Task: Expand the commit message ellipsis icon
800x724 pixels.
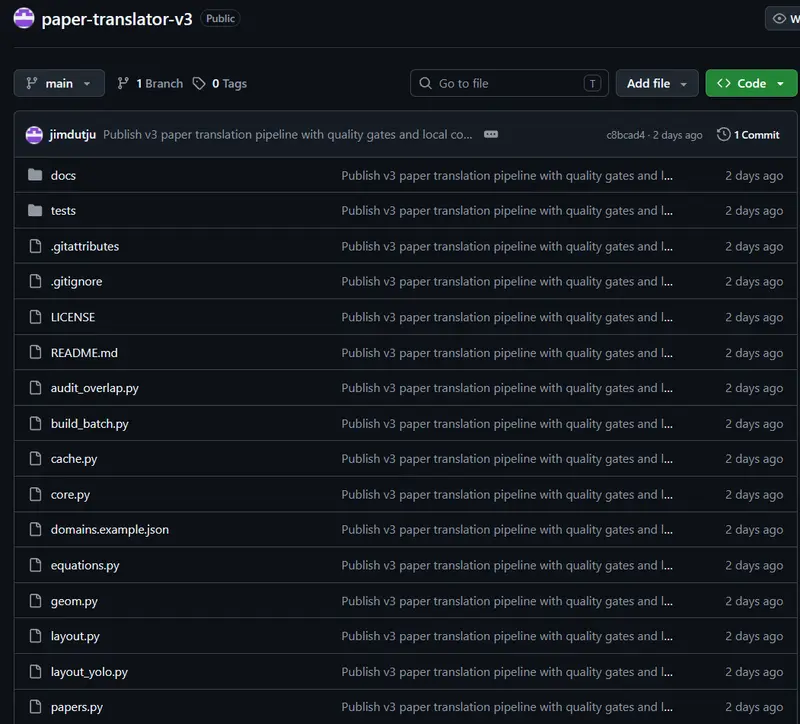Action: [x=491, y=134]
